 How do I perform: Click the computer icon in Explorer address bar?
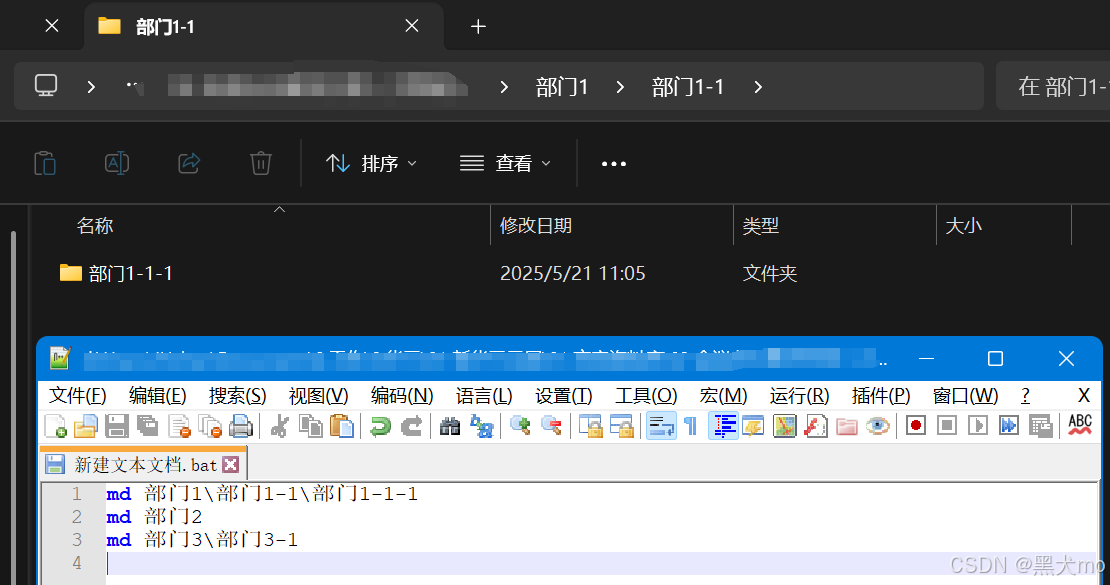click(46, 86)
